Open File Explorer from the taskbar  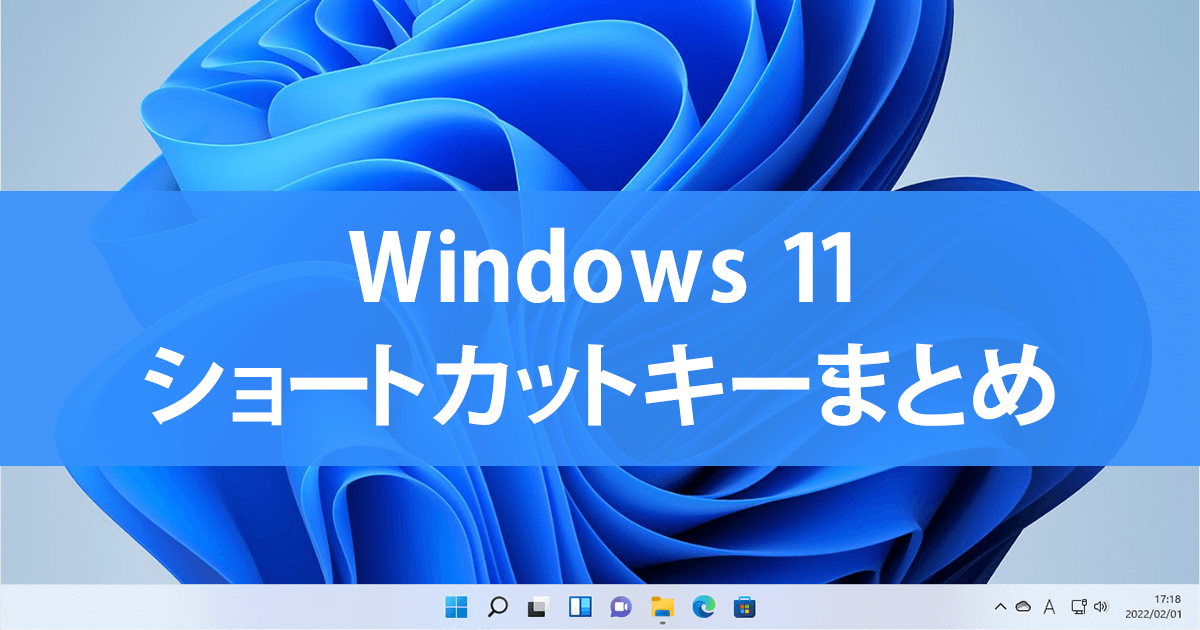[x=662, y=606]
